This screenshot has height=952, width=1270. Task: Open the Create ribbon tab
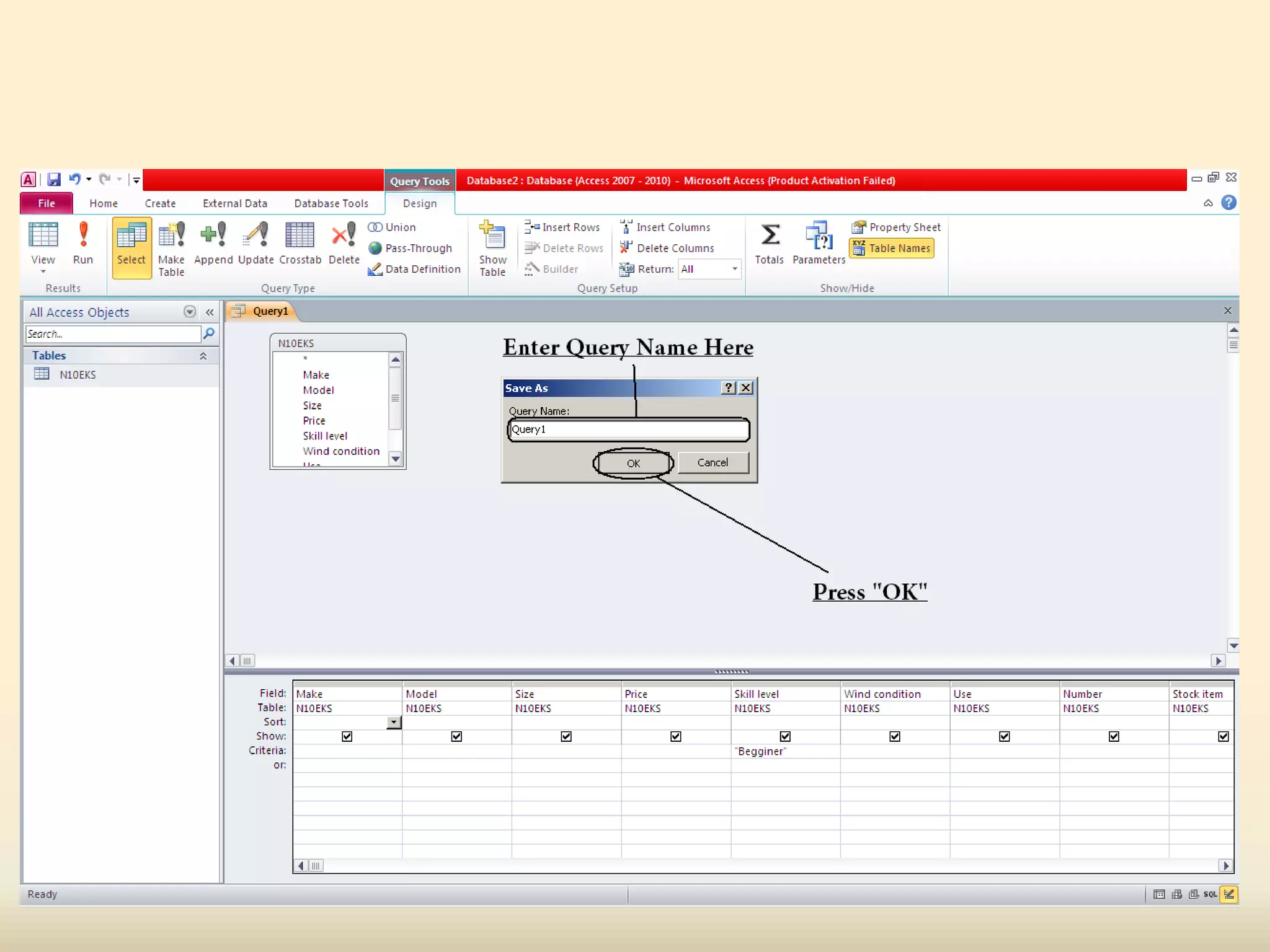(160, 203)
